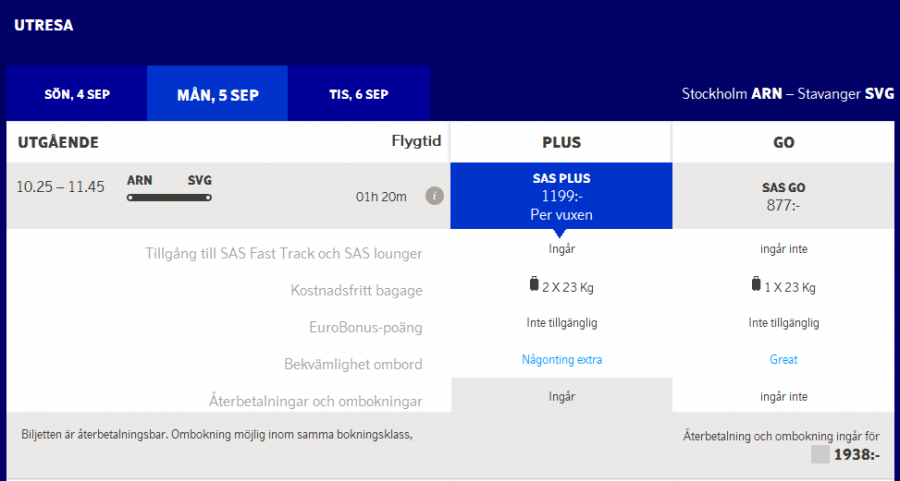Switch to the SÖN, 4 SEP date tab
Screen dimensions: 900x481
[77, 95]
